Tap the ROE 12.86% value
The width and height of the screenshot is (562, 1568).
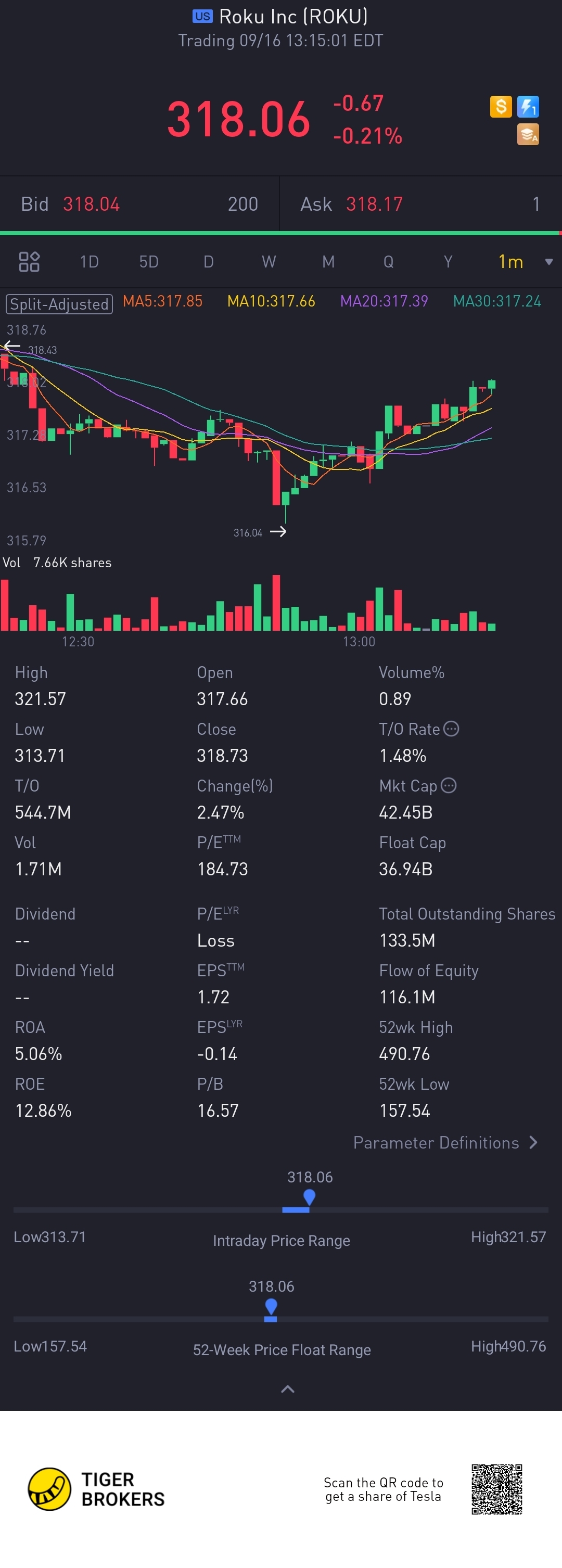click(x=43, y=1110)
